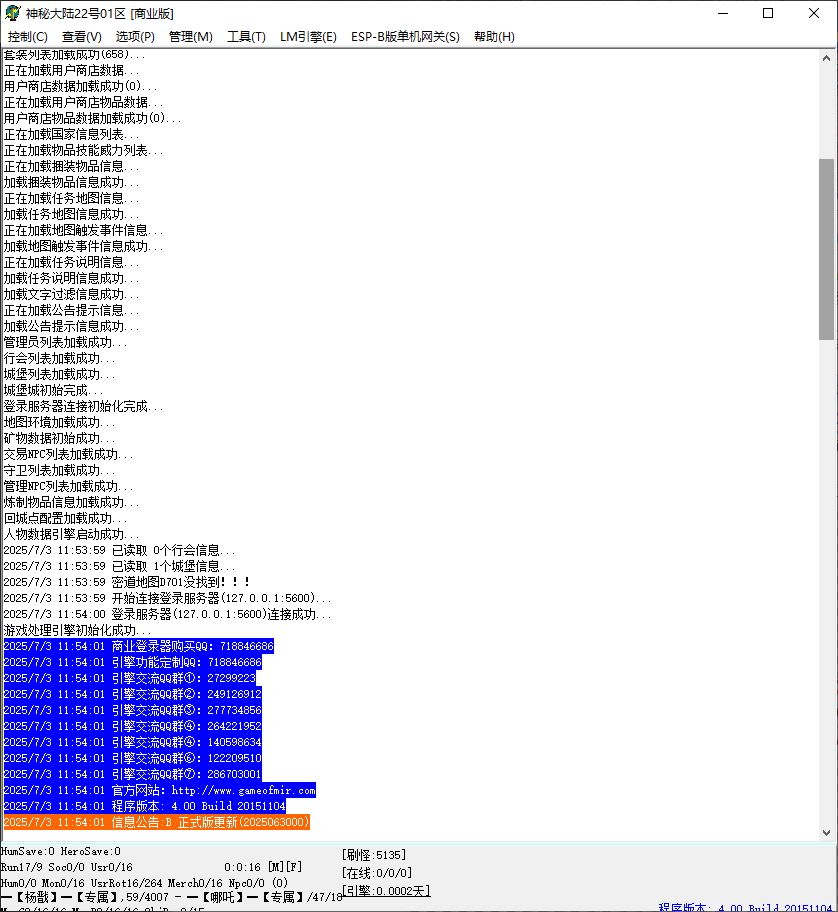Select the 地图环境加载成功 line
Image resolution: width=838 pixels, height=912 pixels.
click(x=59, y=422)
